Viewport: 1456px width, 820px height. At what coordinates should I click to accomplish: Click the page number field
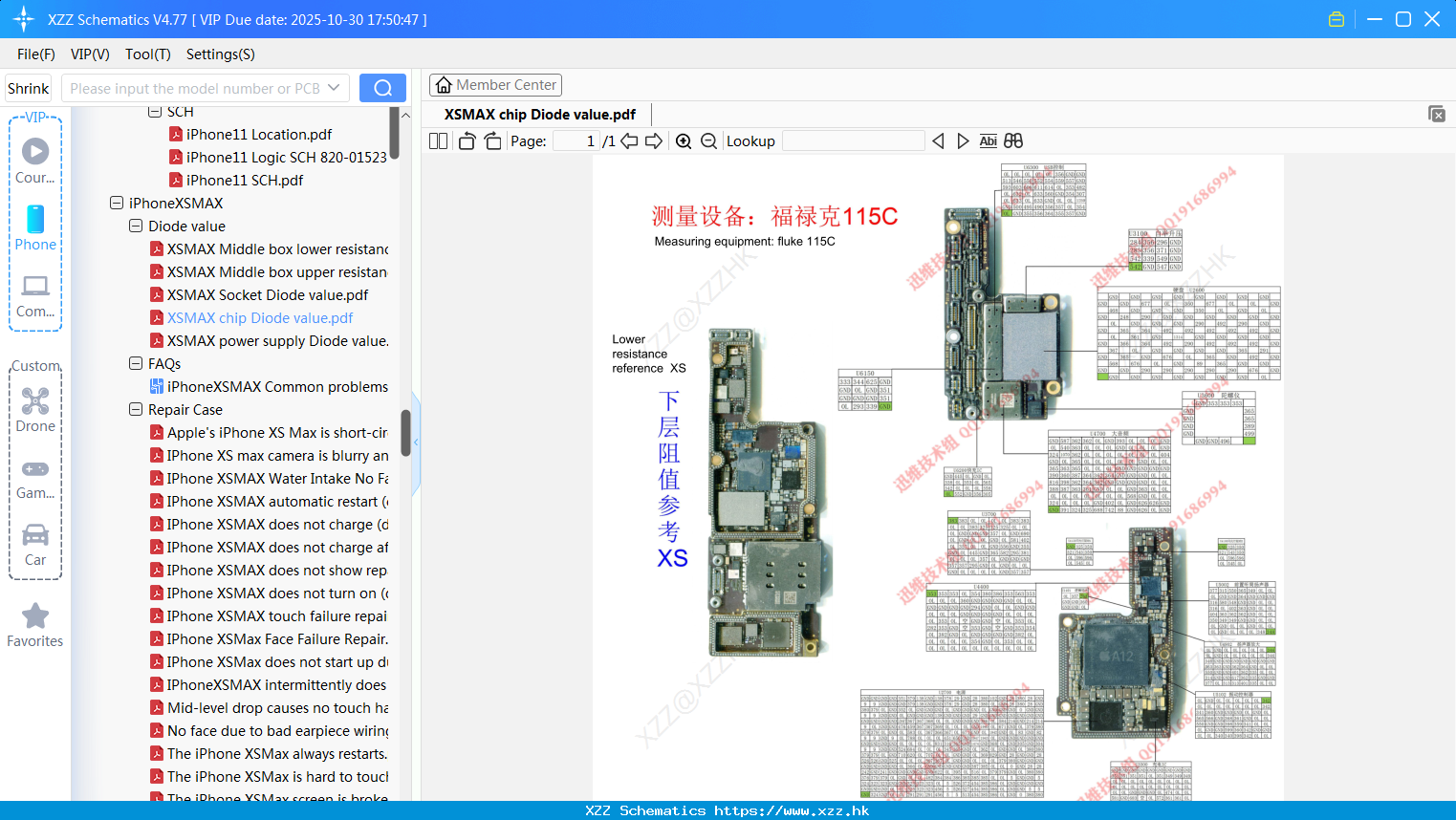(x=576, y=141)
